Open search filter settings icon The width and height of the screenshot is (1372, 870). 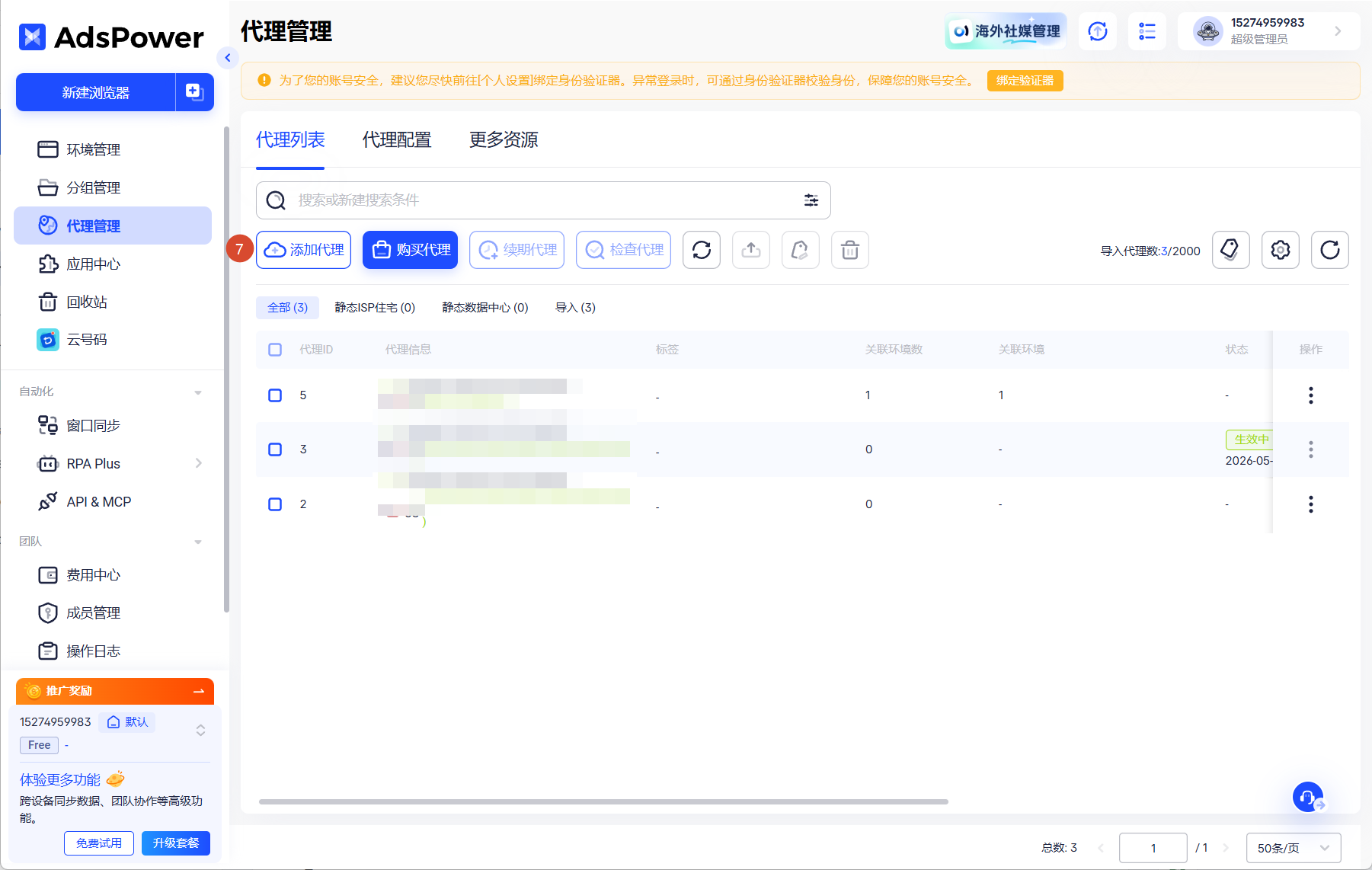coord(811,200)
